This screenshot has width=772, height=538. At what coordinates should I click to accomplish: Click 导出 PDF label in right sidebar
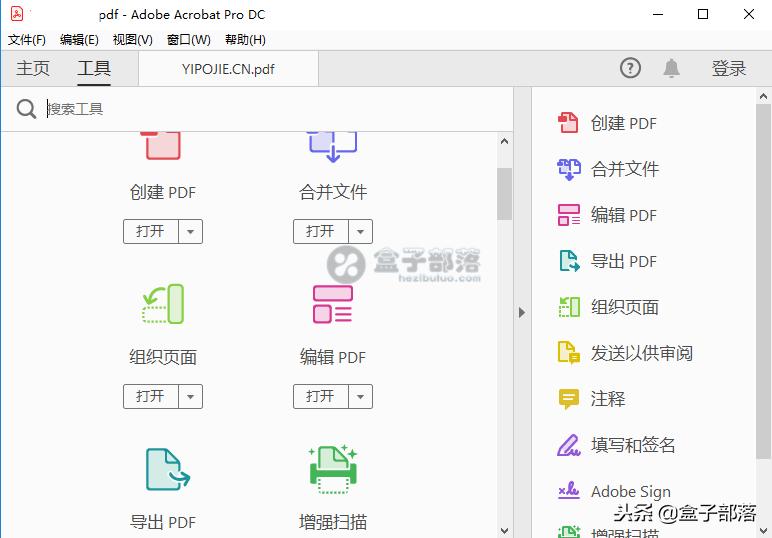[x=624, y=261]
